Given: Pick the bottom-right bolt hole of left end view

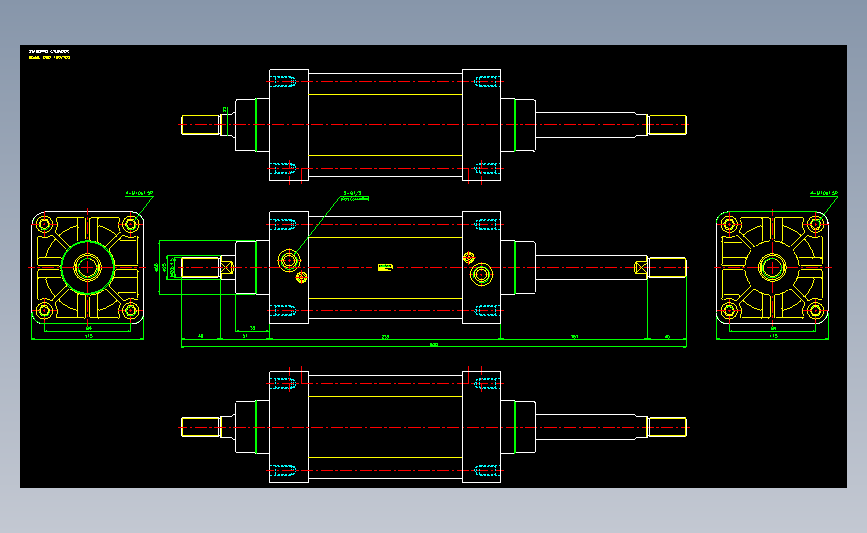Looking at the screenshot, I should click(x=130, y=310).
